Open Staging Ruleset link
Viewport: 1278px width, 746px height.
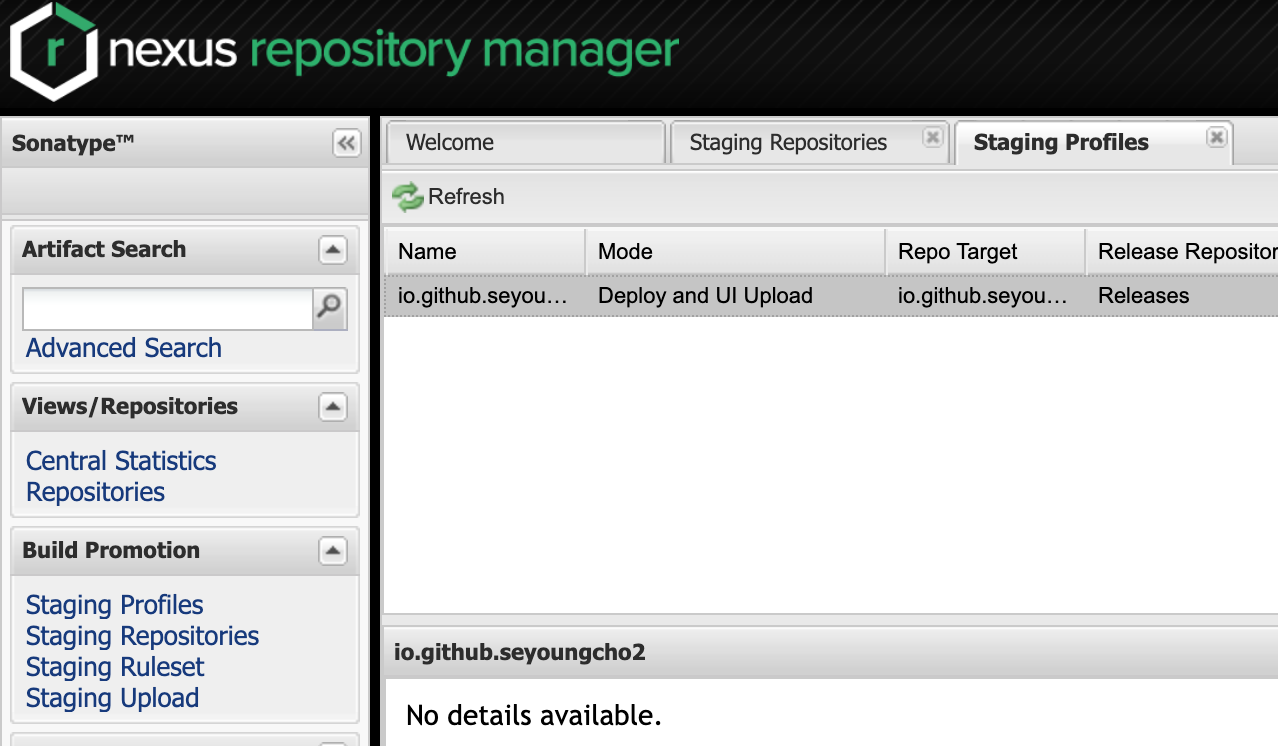[115, 667]
